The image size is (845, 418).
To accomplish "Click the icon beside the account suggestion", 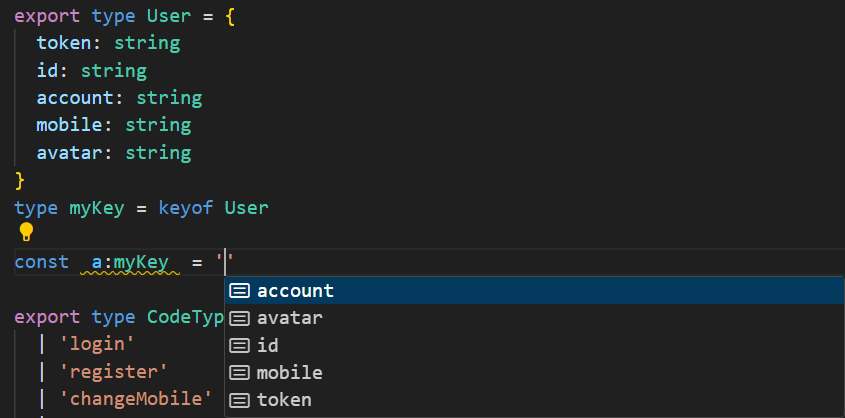I will [x=239, y=291].
